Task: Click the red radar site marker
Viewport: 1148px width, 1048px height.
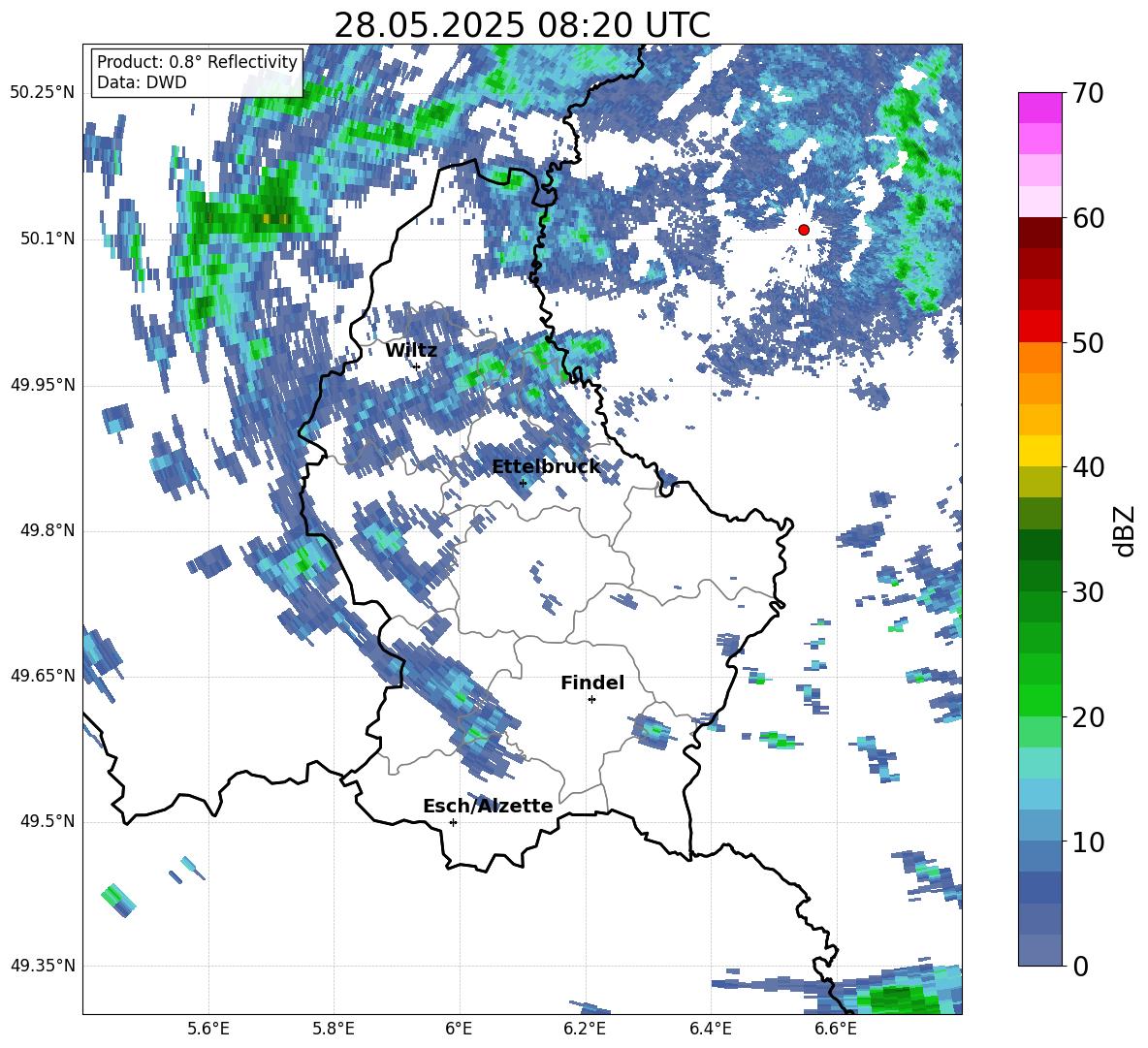Action: point(804,230)
